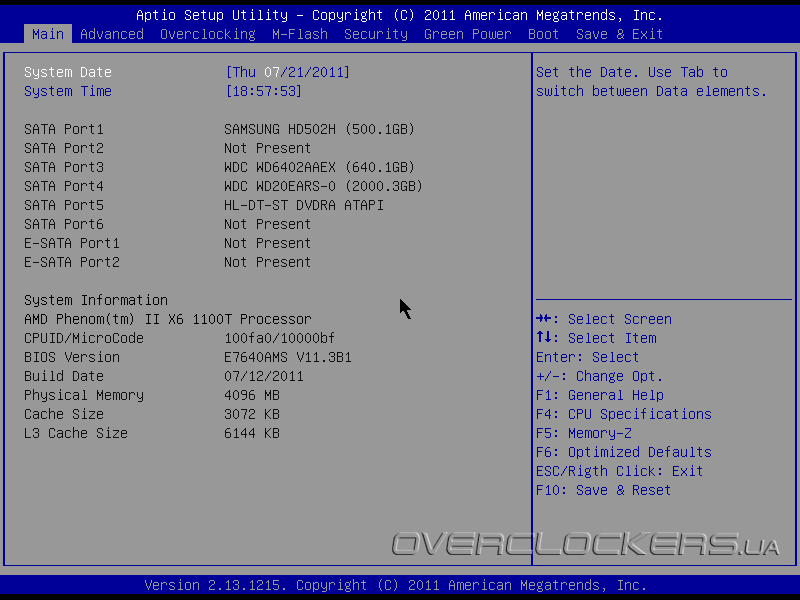Go to the M-Flash tab
Image resolution: width=800 pixels, height=600 pixels.
coord(300,34)
